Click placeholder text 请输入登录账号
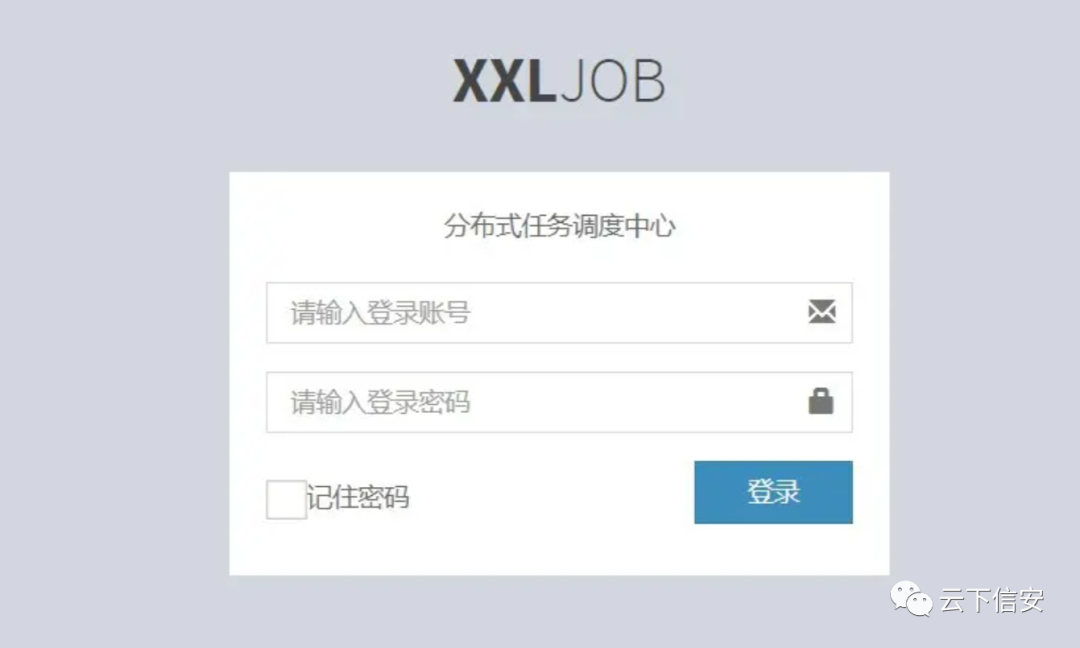Screen dimensions: 1080x648 click(x=380, y=313)
